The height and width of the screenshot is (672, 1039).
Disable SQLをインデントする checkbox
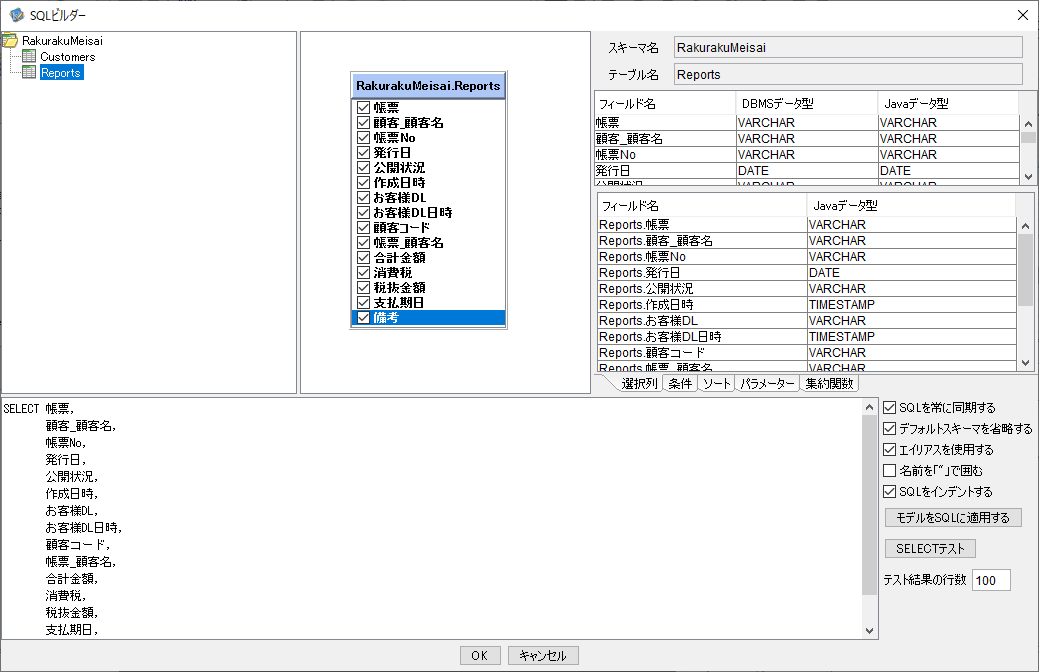[x=890, y=492]
